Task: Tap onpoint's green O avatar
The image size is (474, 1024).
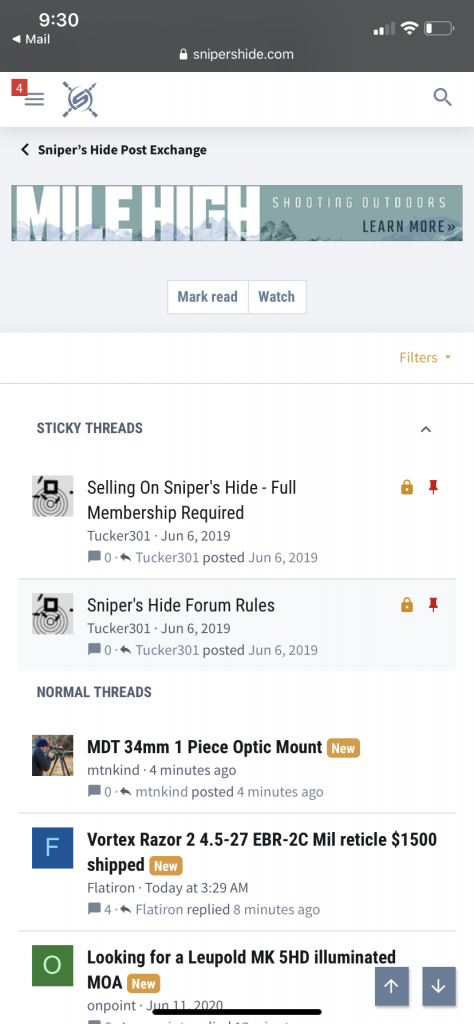Action: click(x=52, y=965)
